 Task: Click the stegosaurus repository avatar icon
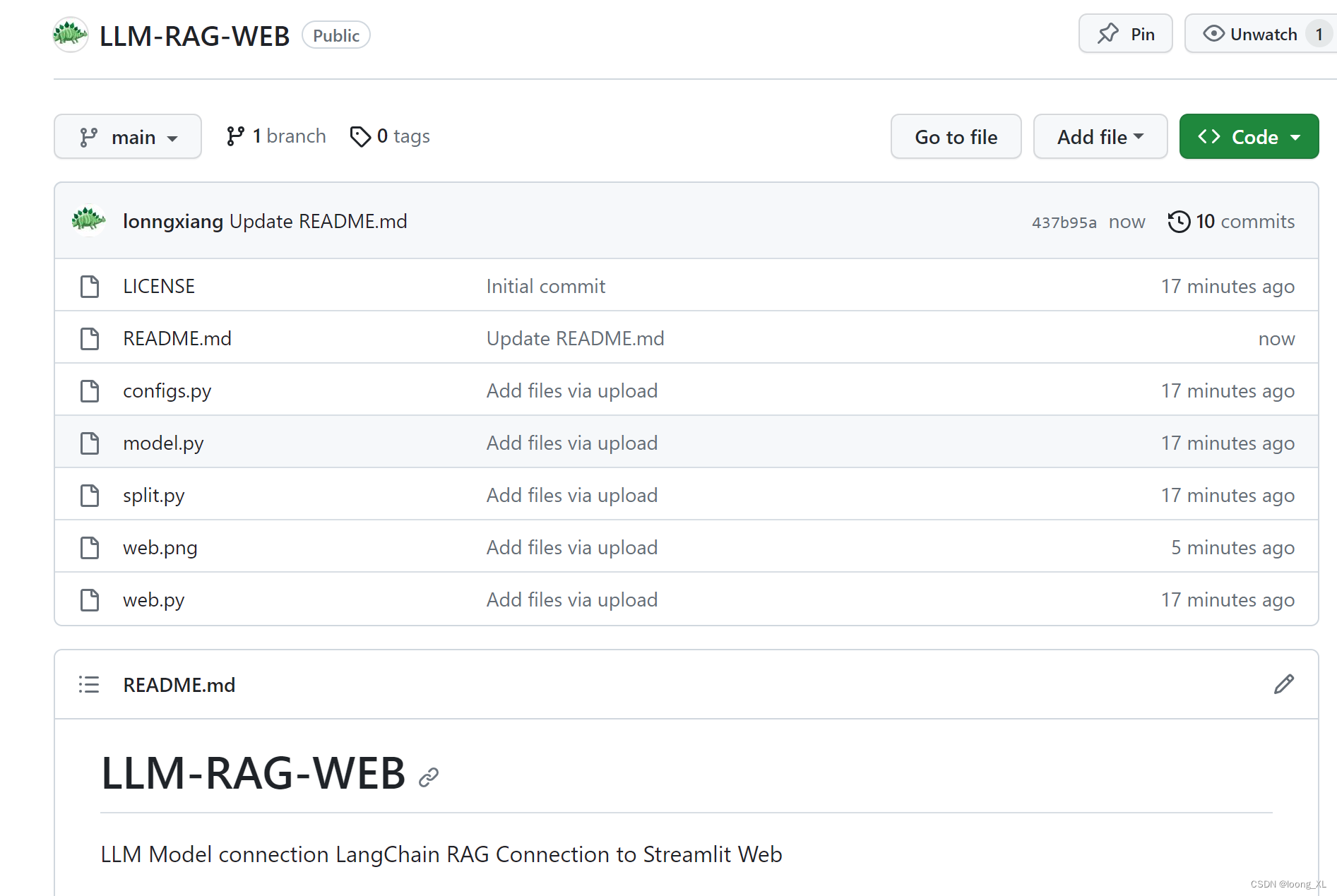[69, 34]
